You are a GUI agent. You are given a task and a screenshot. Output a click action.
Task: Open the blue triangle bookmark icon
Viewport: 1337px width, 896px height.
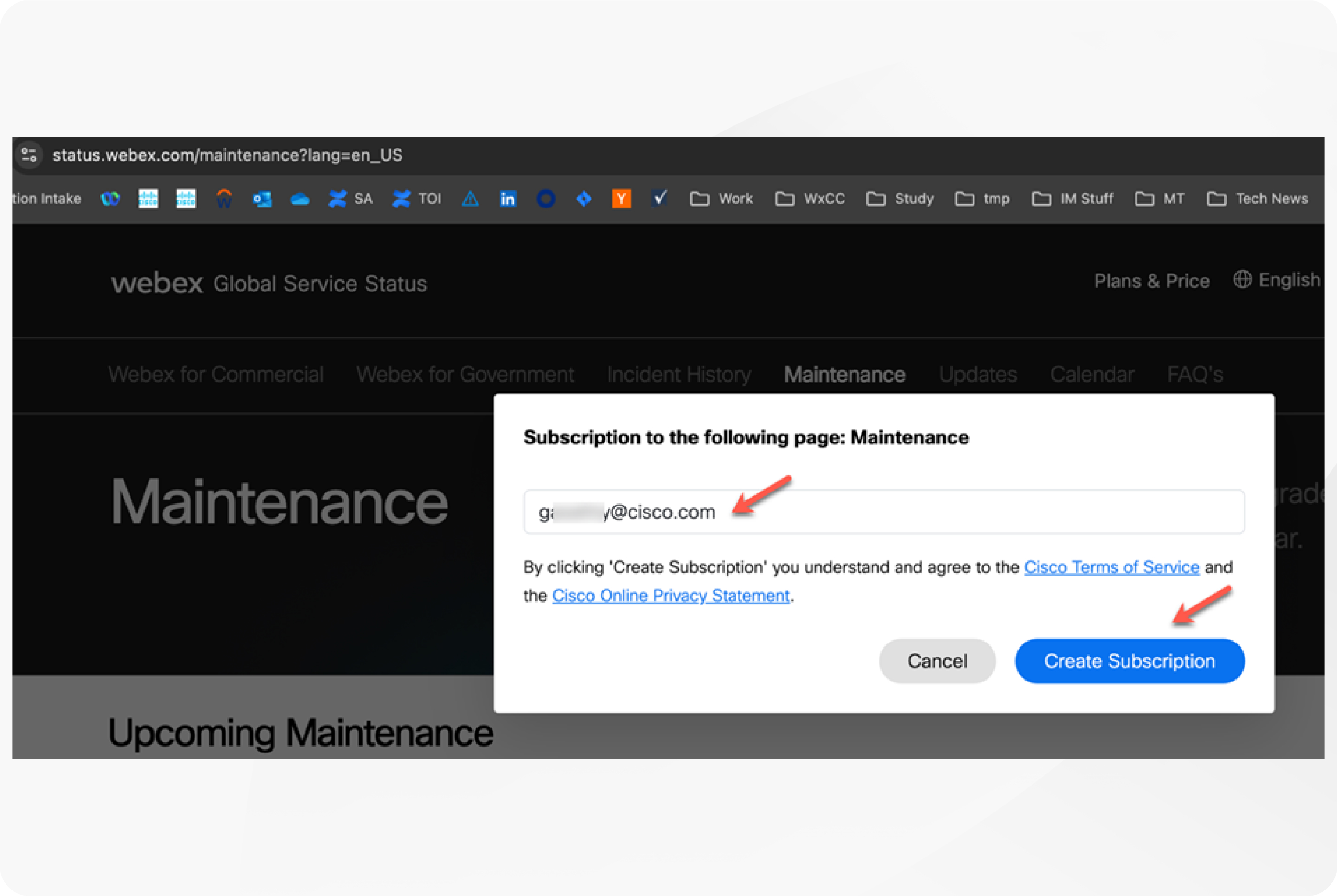470,199
